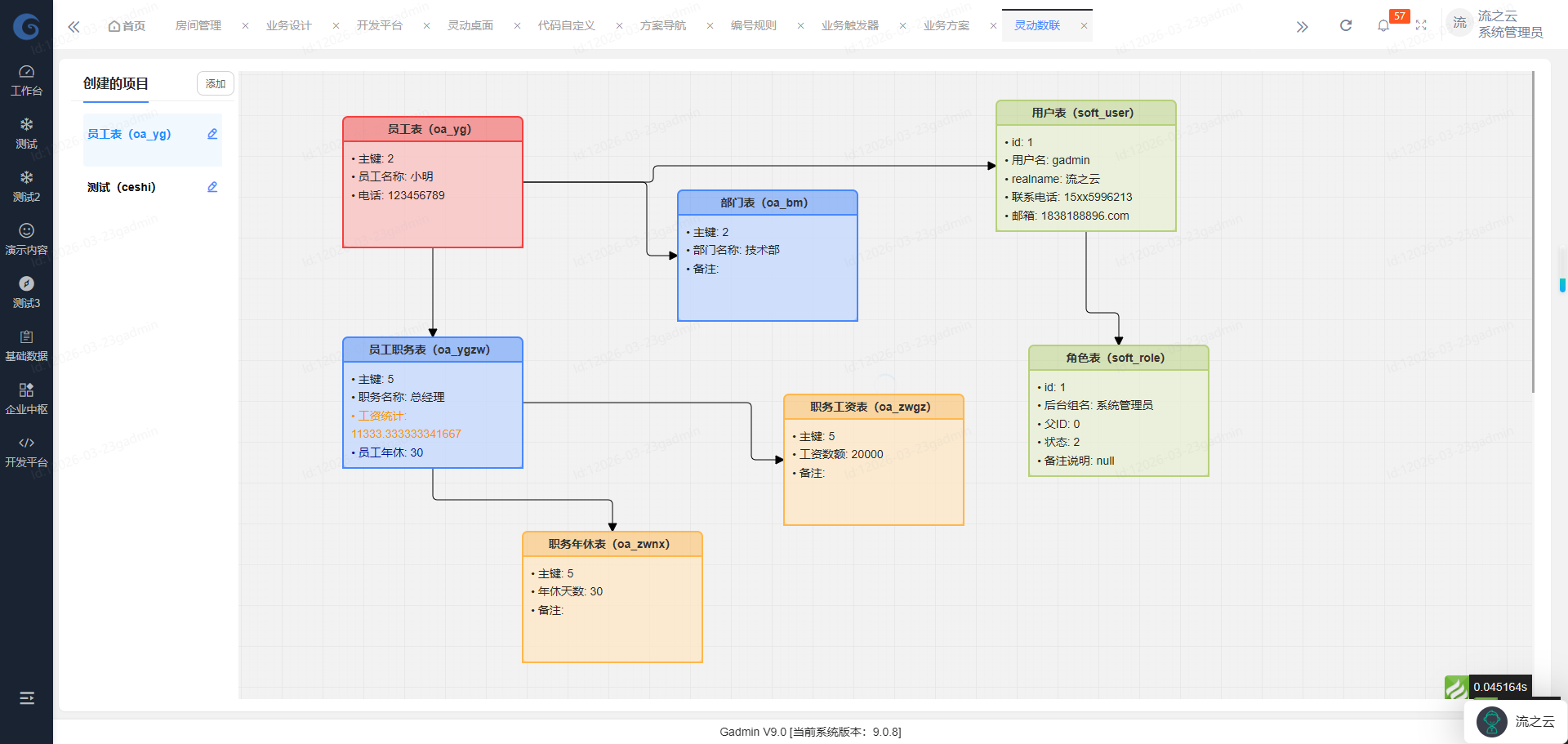Open 基础数据 sidebar item
The image size is (1568, 744).
click(26, 345)
